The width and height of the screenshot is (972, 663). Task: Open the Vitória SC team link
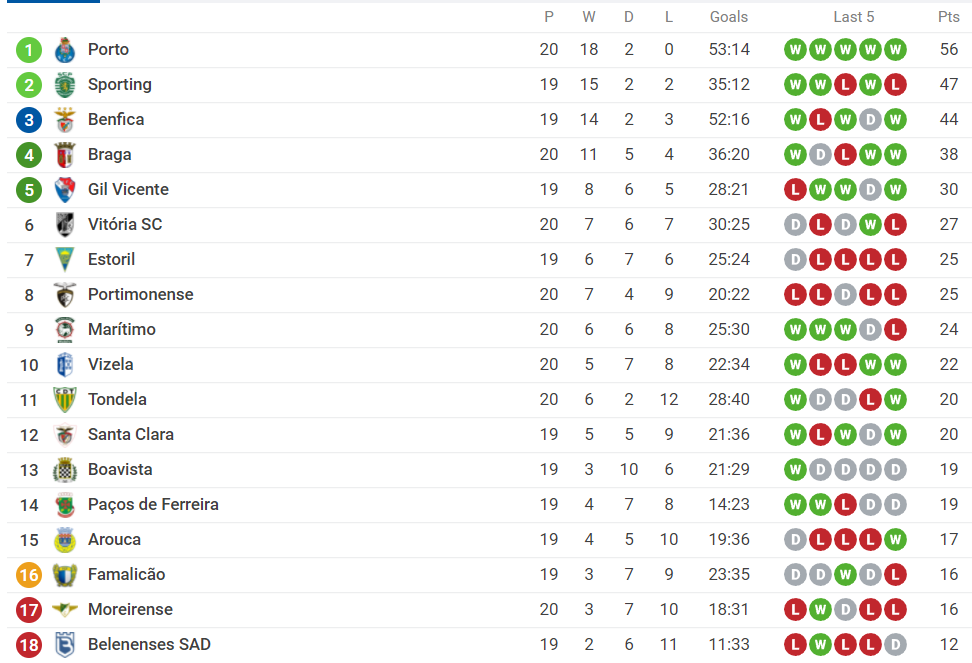click(125, 224)
